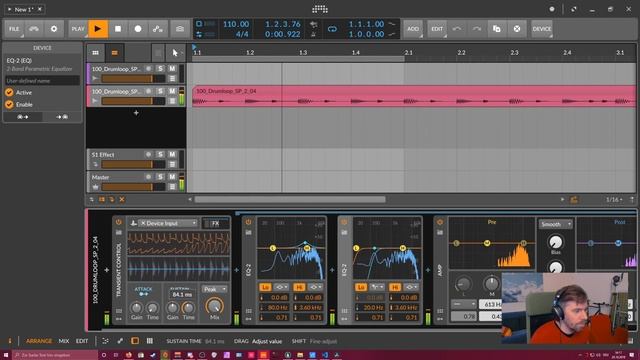Viewport: 640px width, 360px height.
Task: Switch to the EDIT view tab in footer
Action: pyautogui.click(x=82, y=341)
